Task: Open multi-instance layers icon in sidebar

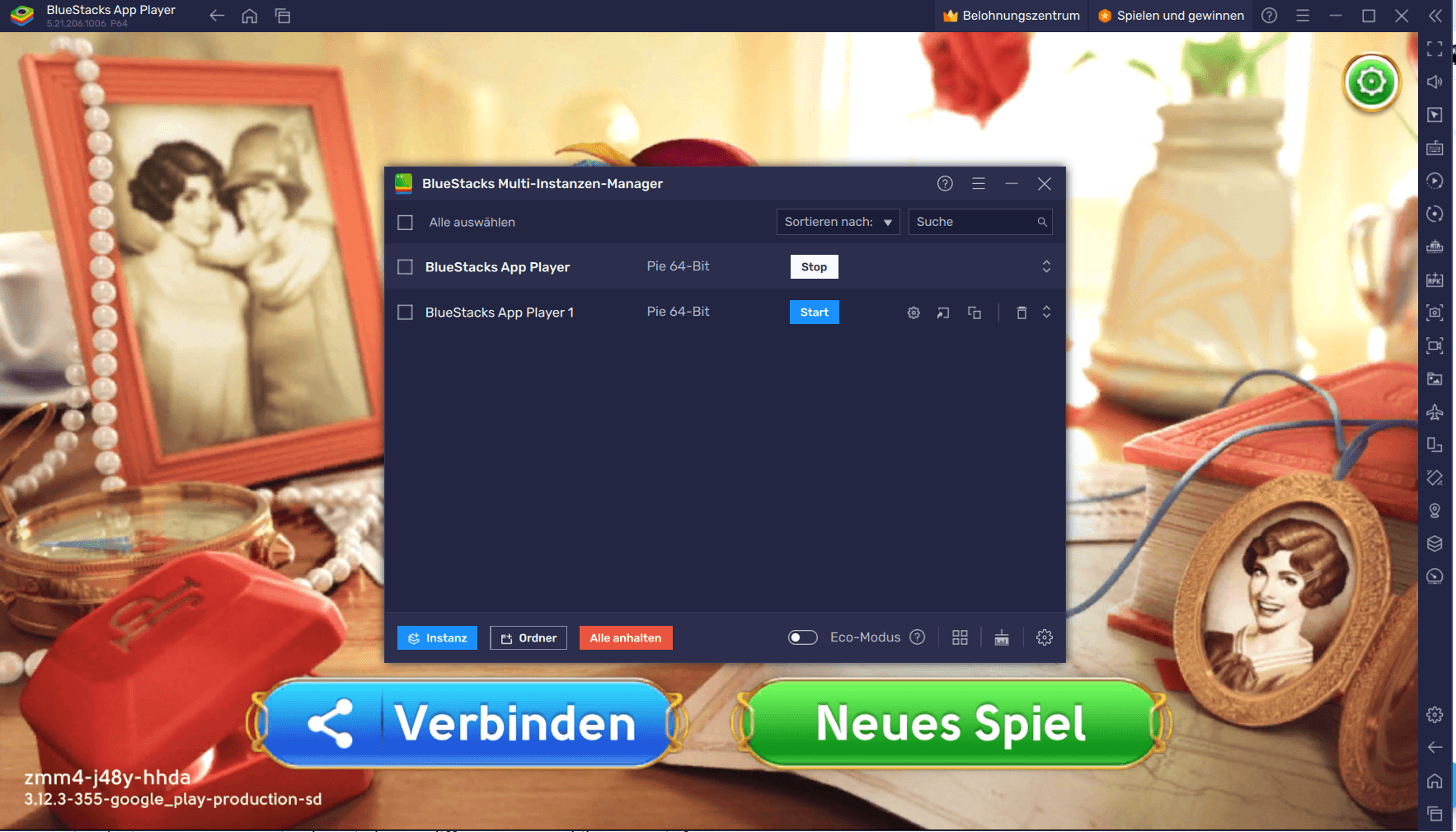Action: (x=1435, y=543)
